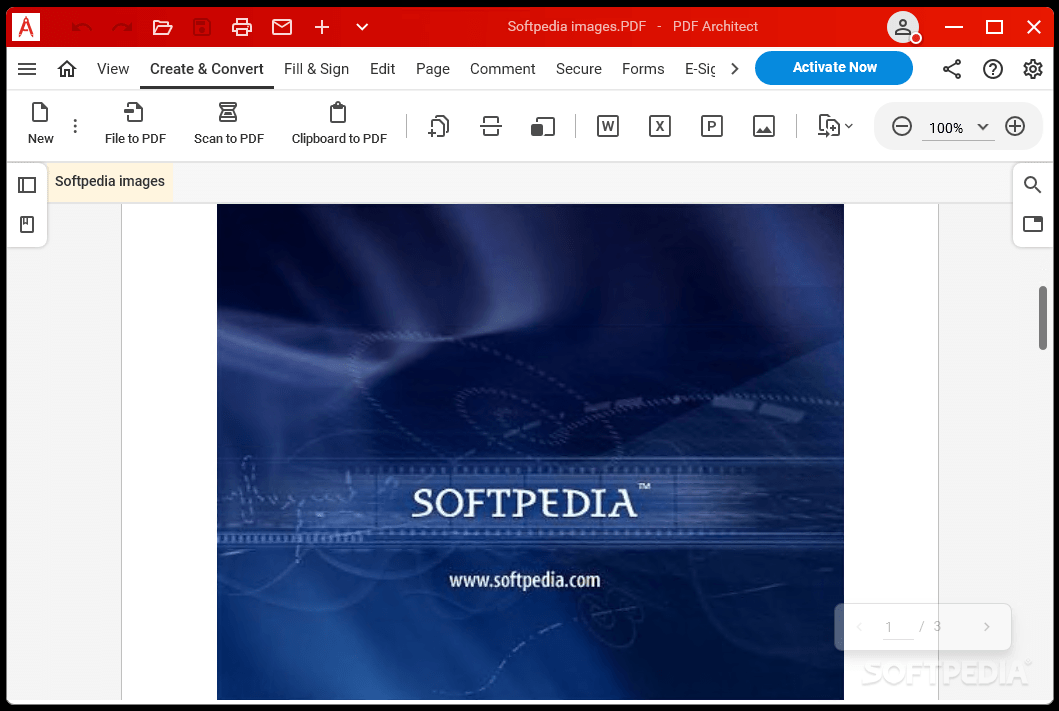Go to the Home screen
The height and width of the screenshot is (711, 1059).
(67, 69)
